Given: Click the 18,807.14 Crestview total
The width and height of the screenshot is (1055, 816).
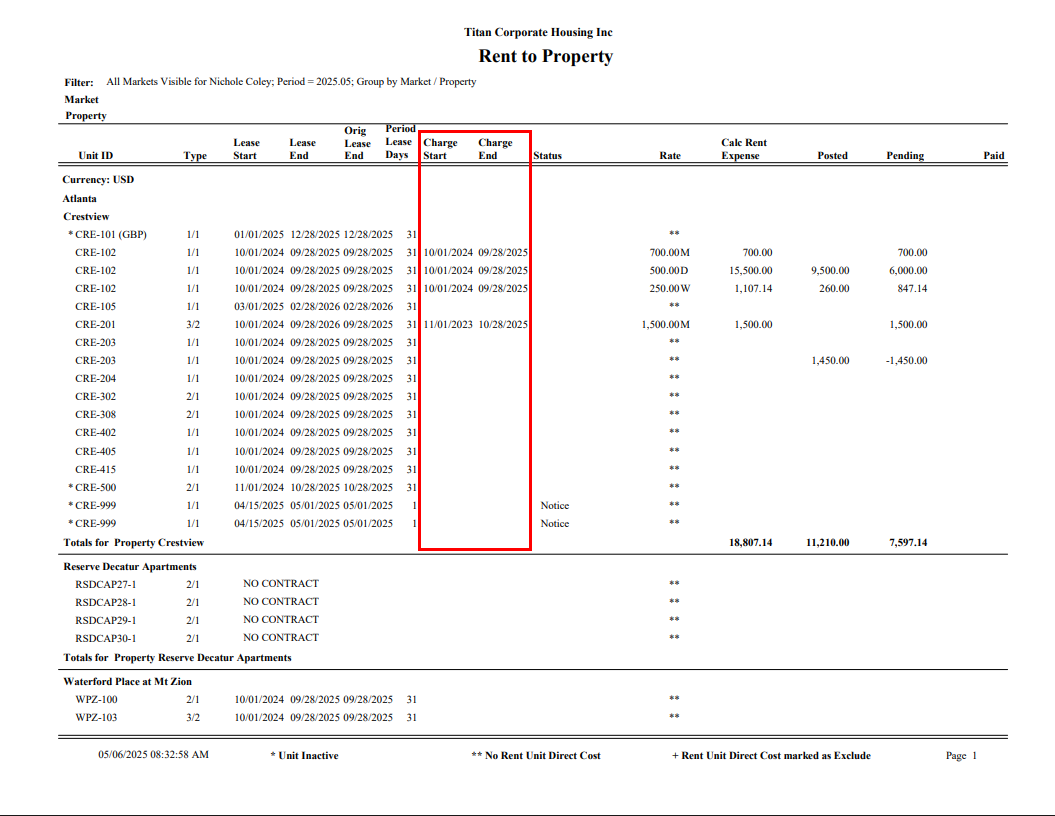Looking at the screenshot, I should 750,543.
